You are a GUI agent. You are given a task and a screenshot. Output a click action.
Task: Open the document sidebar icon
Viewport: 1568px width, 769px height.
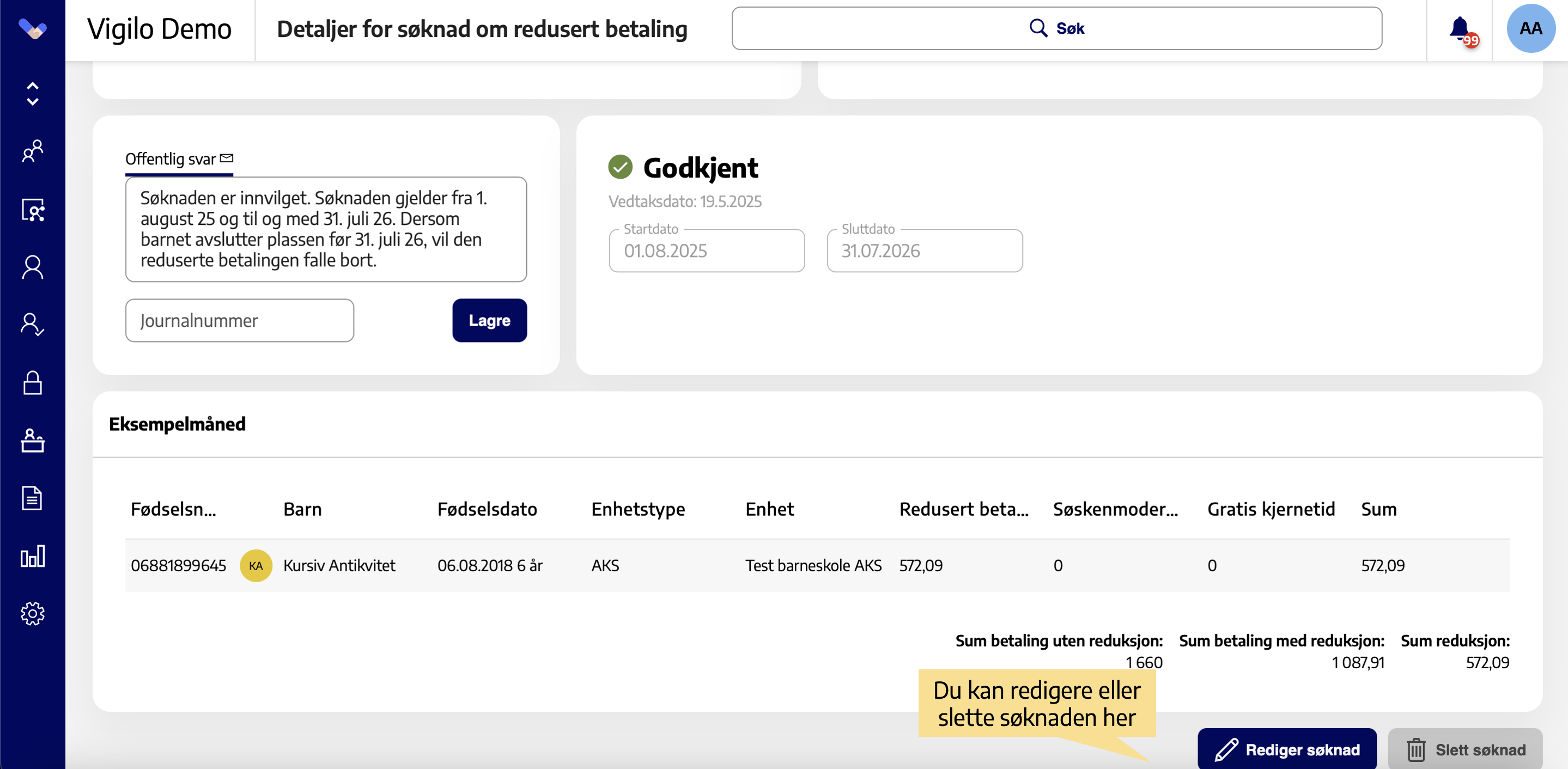click(x=33, y=498)
